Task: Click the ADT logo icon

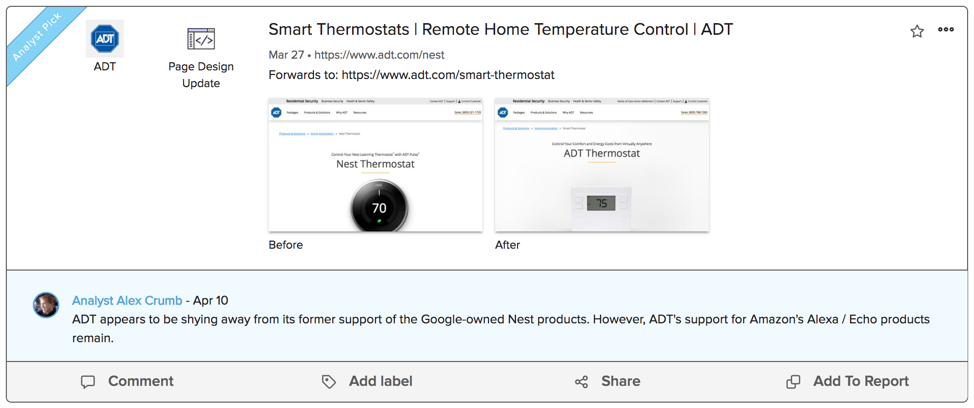Action: coord(105,39)
